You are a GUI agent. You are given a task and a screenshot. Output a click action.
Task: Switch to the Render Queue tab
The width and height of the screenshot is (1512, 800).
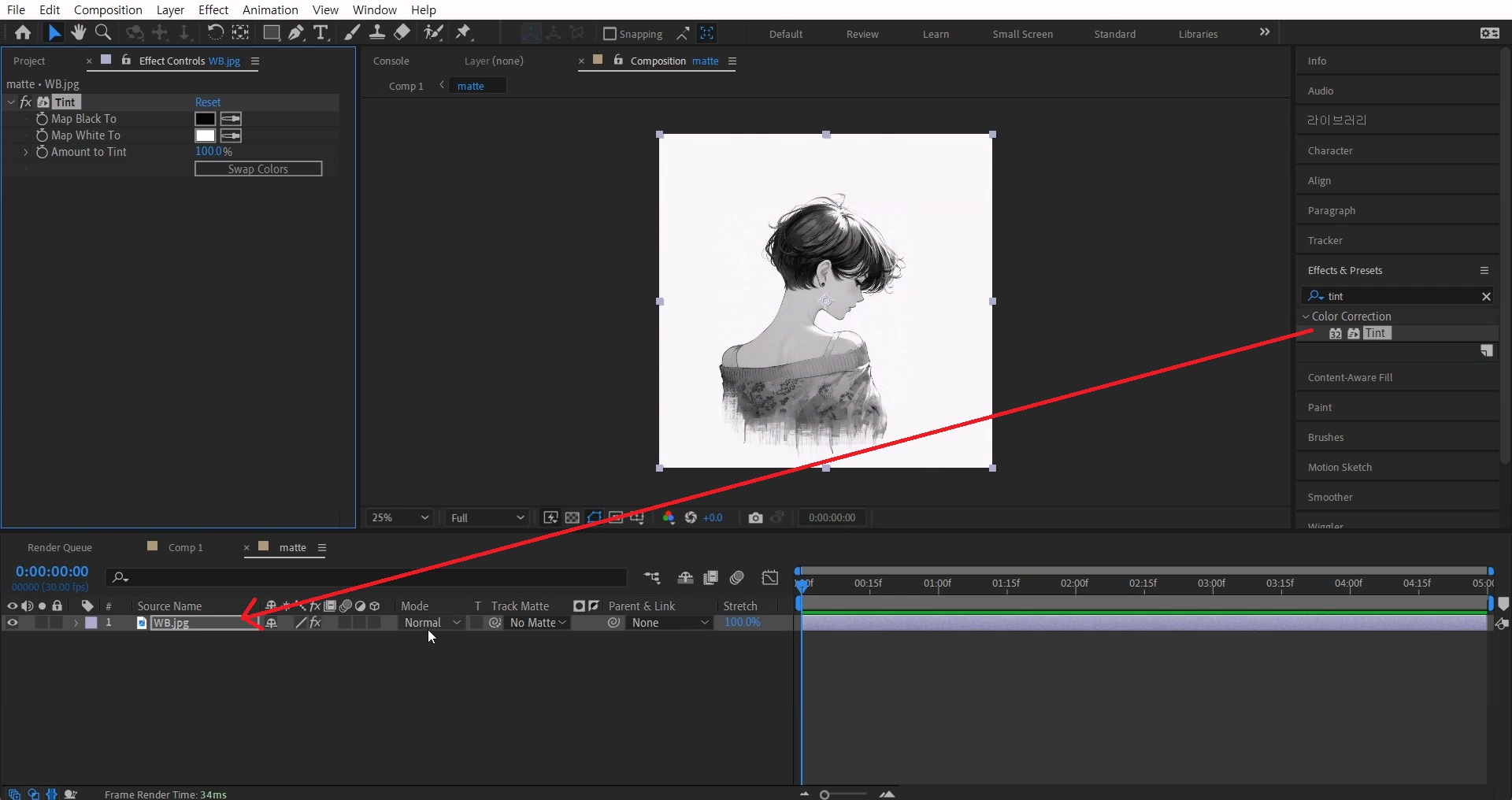60,547
